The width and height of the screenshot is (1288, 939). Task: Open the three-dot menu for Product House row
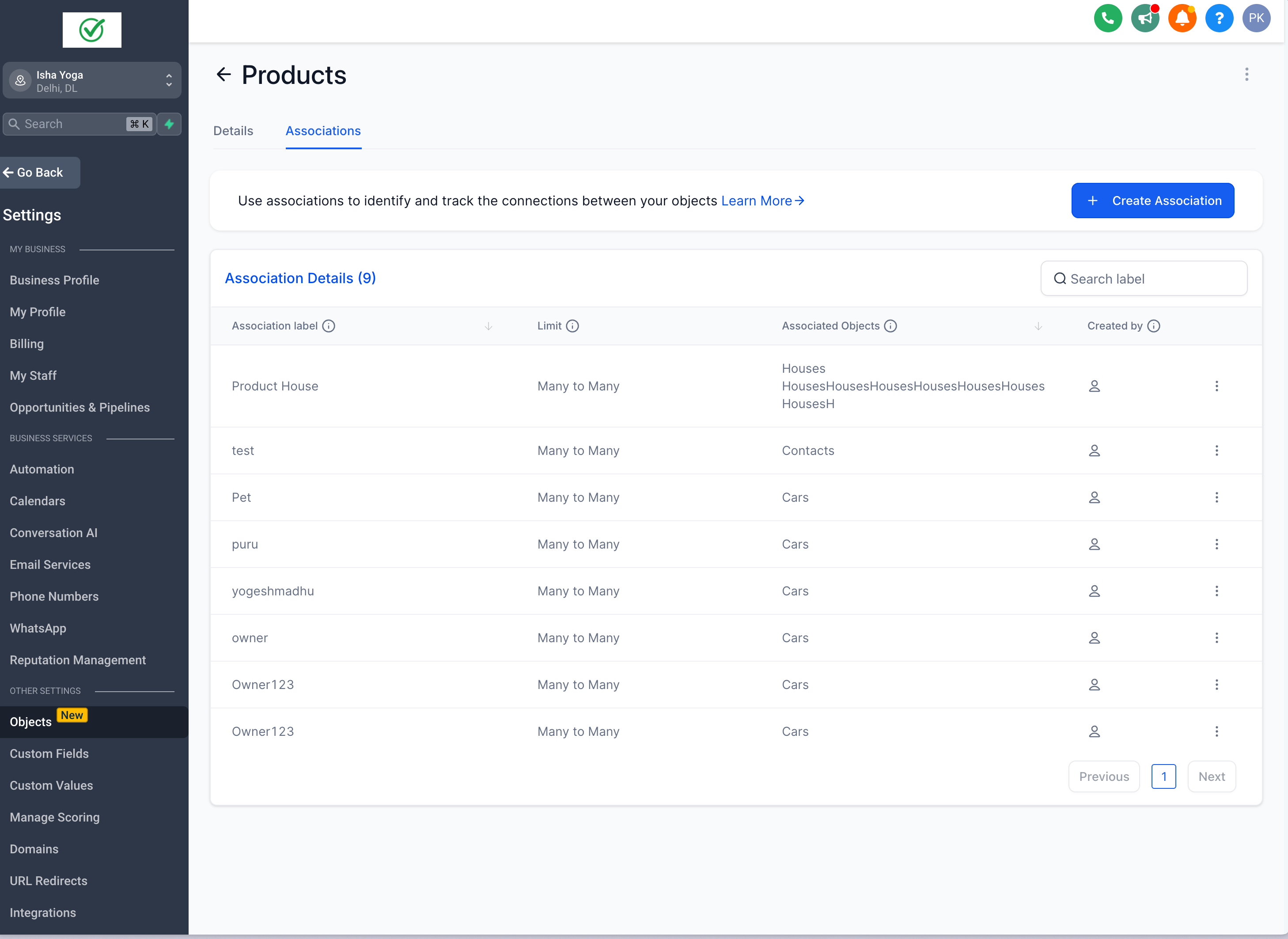click(x=1216, y=386)
